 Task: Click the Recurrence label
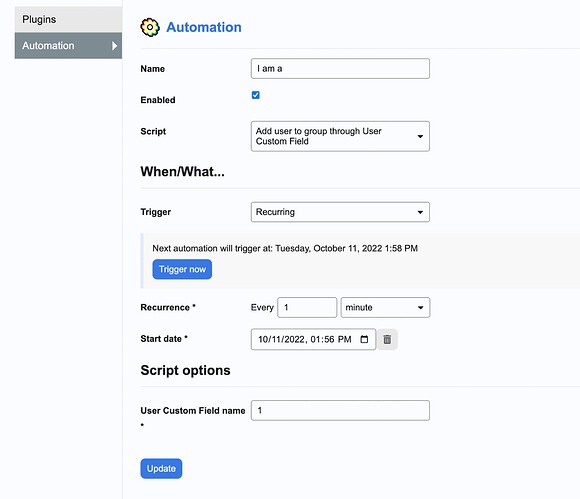[x=168, y=307]
